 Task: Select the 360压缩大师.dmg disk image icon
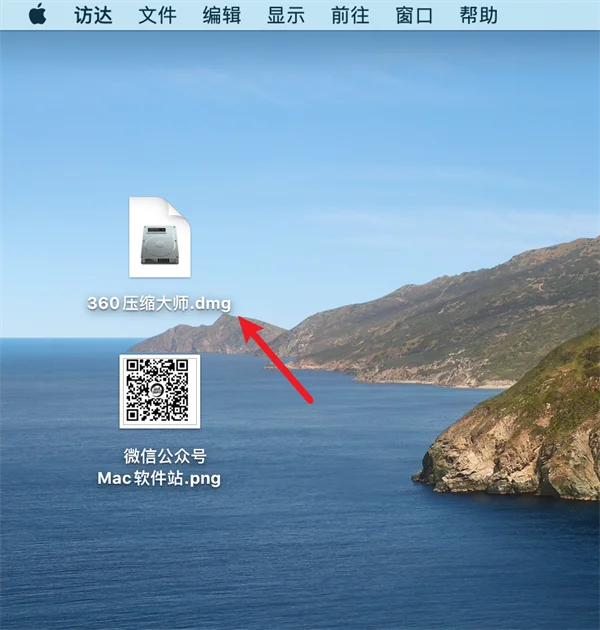coord(160,237)
